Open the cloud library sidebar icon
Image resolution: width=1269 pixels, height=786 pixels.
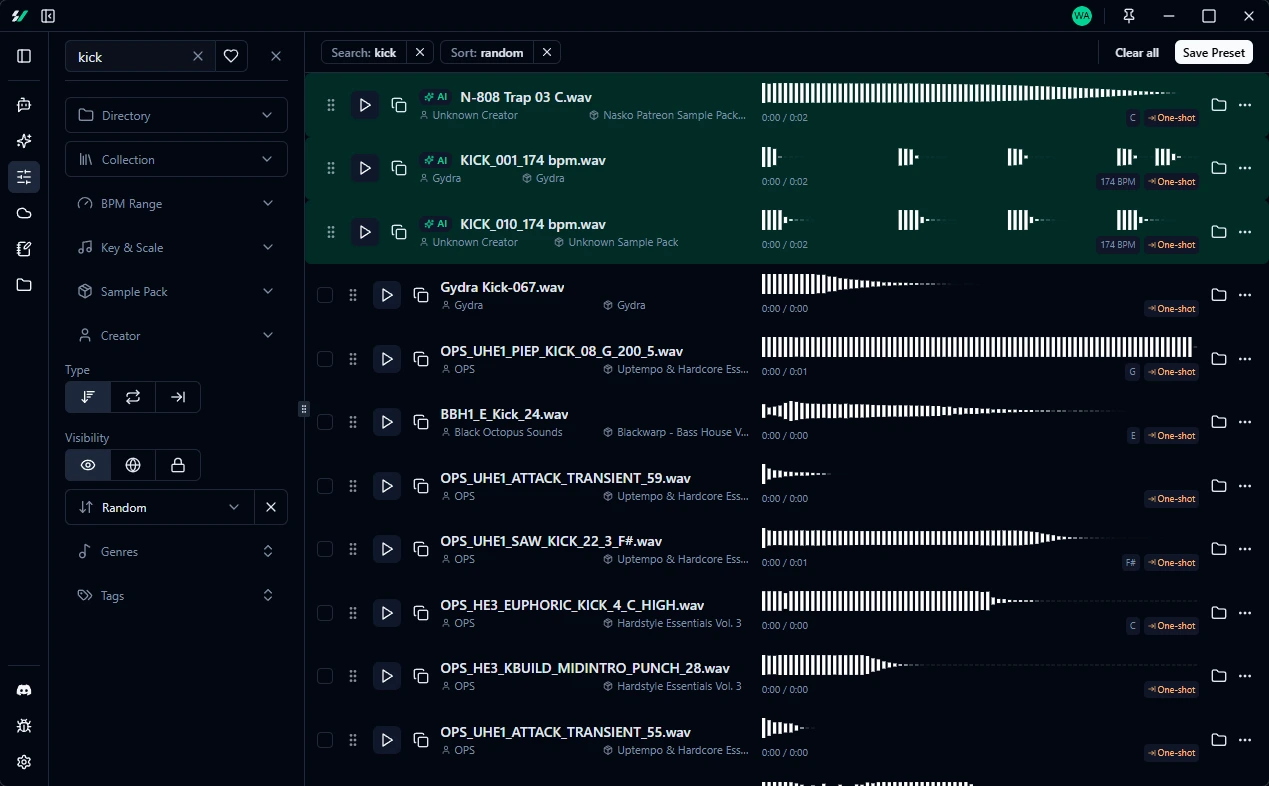point(23,212)
